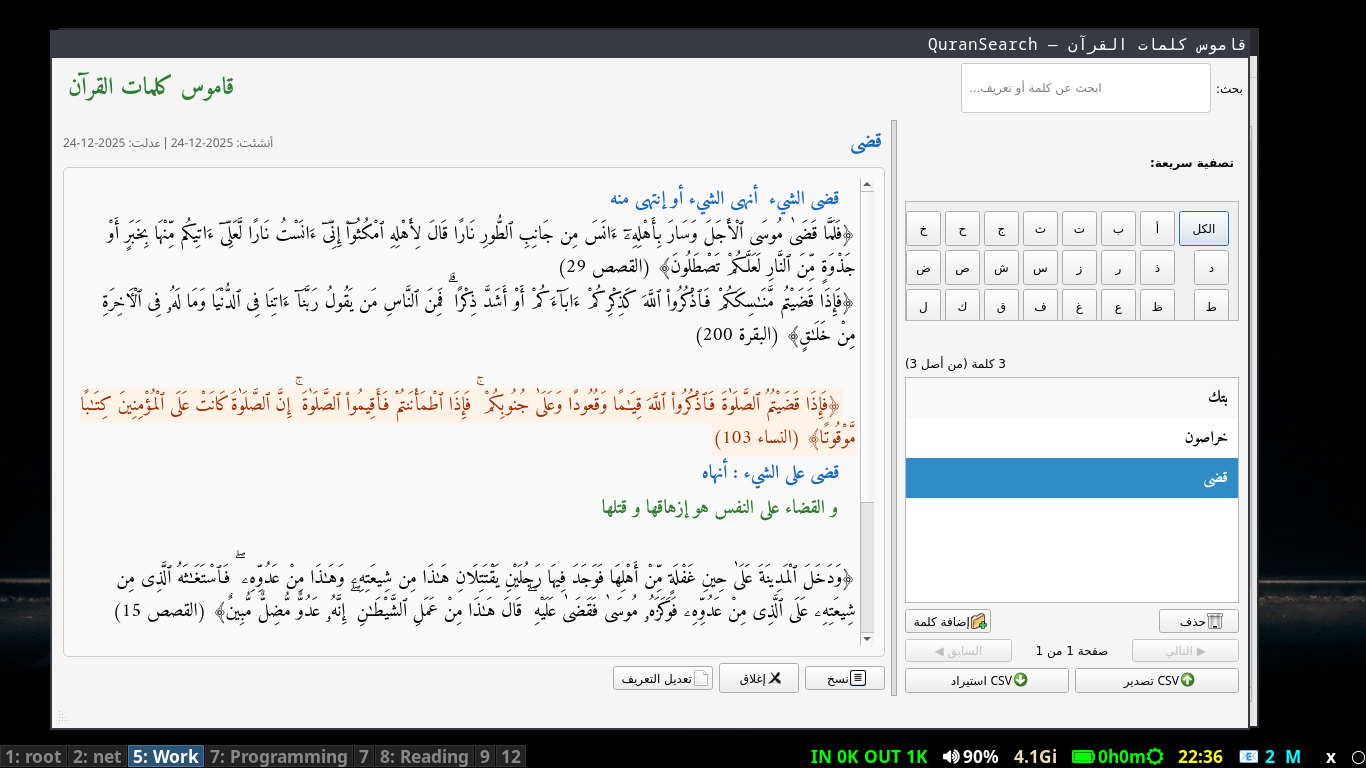This screenshot has width=1366, height=768.
Task: Click the CSV import (استيراد) button
Action: [x=987, y=681]
